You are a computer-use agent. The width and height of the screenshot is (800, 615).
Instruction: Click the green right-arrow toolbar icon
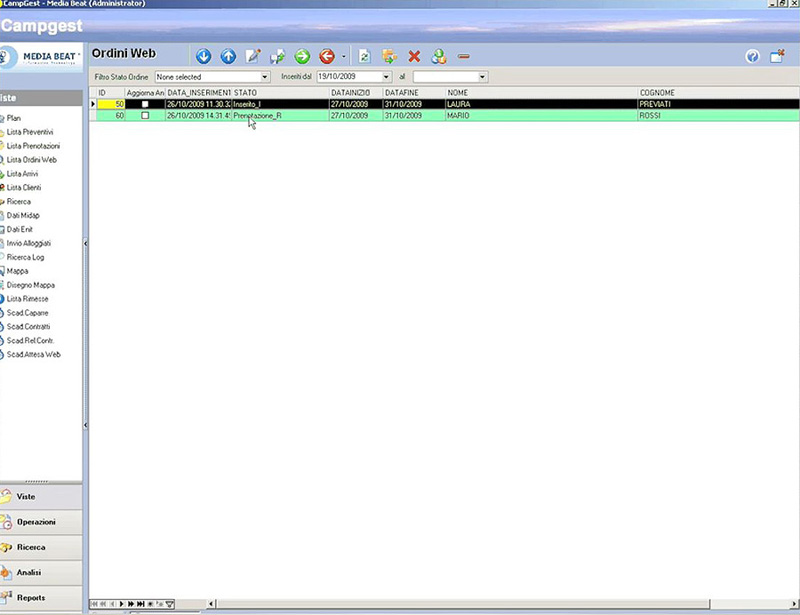[302, 56]
